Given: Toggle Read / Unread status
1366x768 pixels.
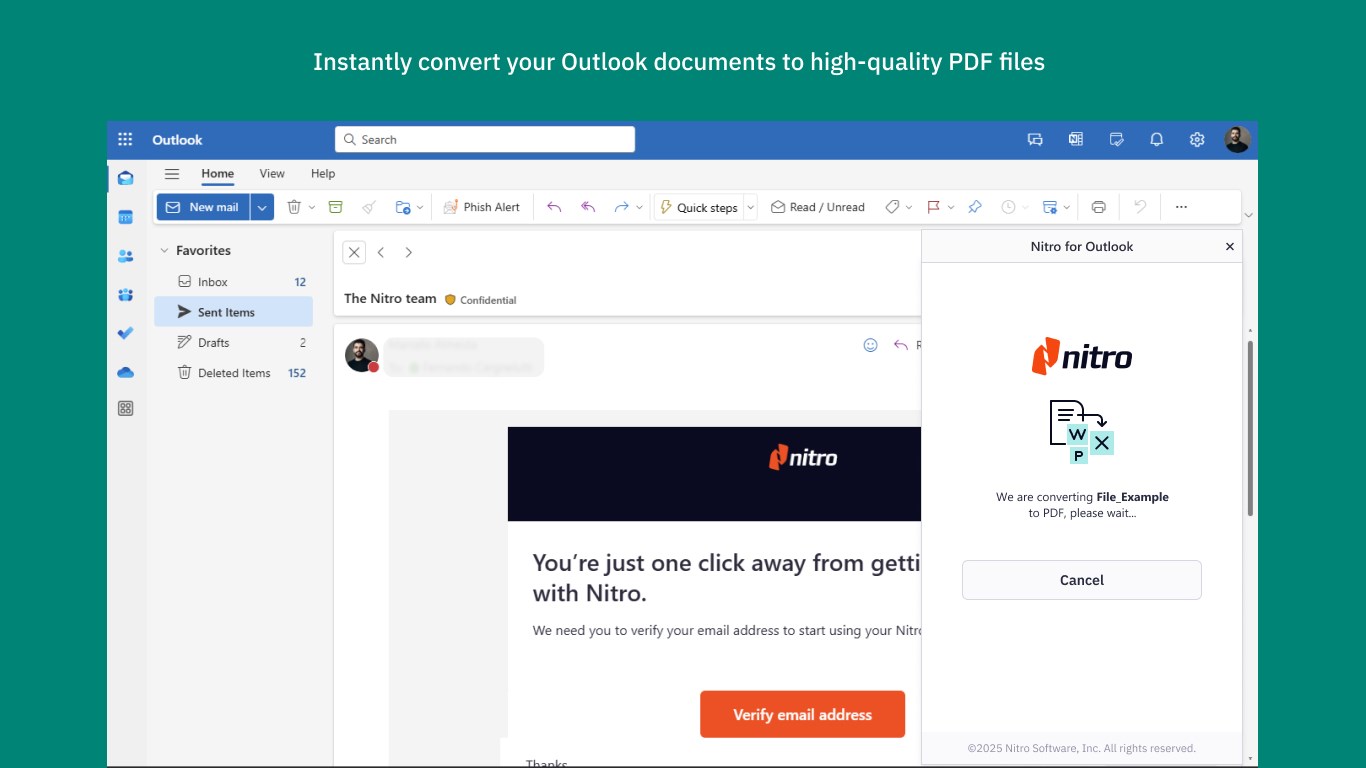Looking at the screenshot, I should [817, 207].
